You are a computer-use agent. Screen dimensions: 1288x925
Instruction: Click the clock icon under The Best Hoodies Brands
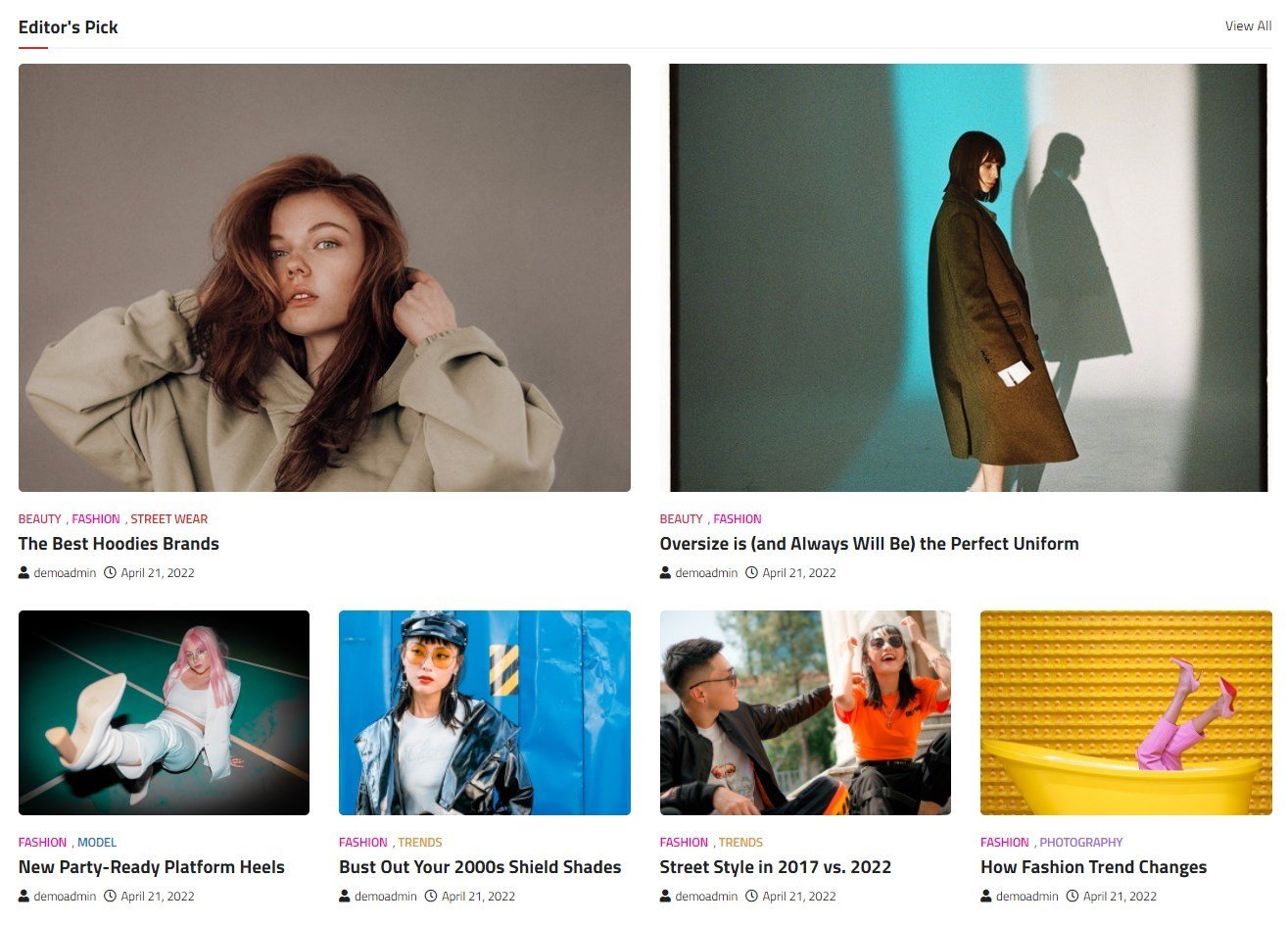110,573
